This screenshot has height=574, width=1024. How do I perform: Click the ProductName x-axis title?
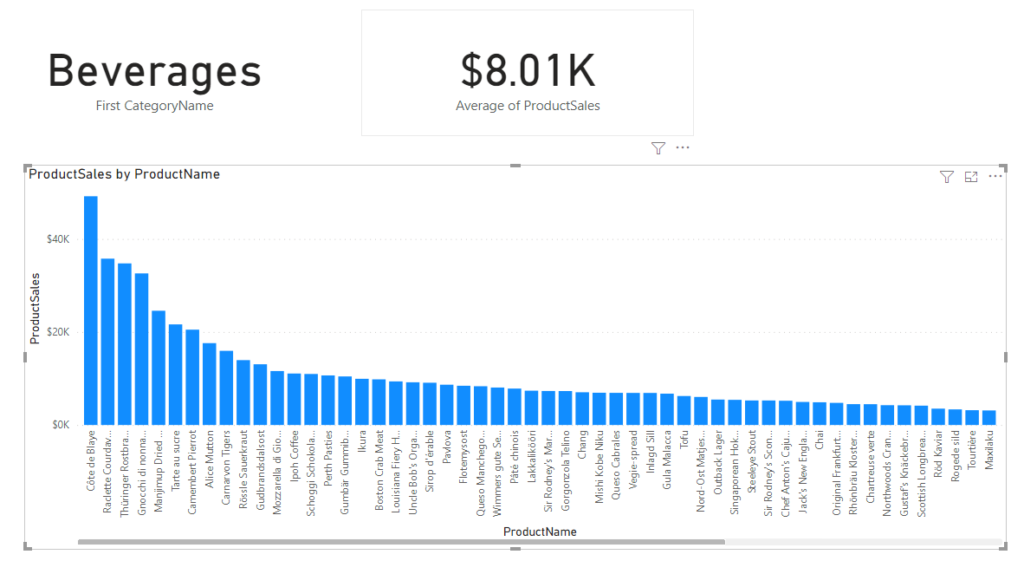(x=539, y=532)
